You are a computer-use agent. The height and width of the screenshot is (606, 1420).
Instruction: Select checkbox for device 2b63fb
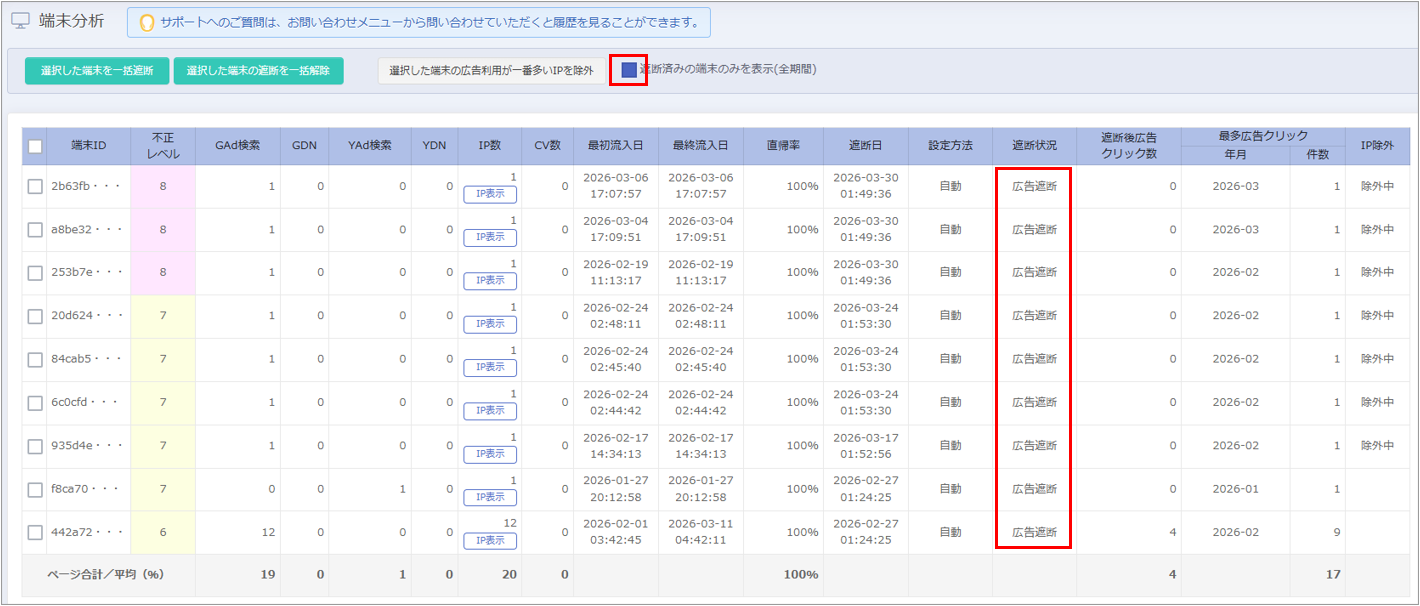(x=35, y=187)
